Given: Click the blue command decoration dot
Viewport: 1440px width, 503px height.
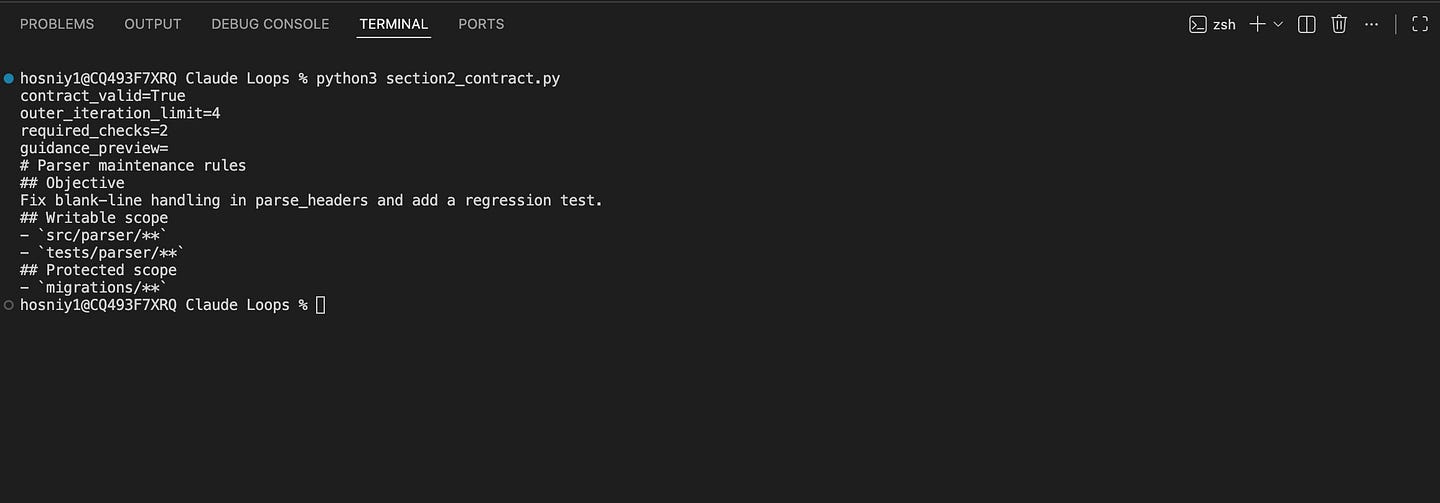Looking at the screenshot, I should point(9,78).
